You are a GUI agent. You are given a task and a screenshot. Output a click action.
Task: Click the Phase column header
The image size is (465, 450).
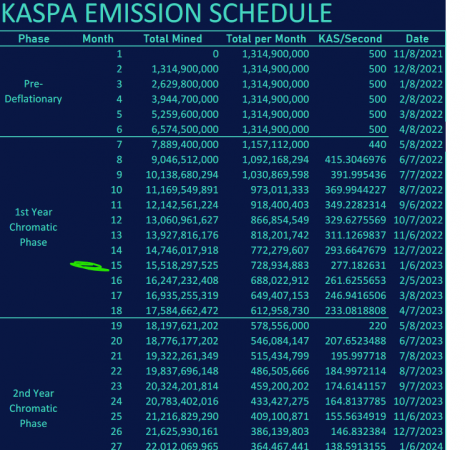click(34, 39)
